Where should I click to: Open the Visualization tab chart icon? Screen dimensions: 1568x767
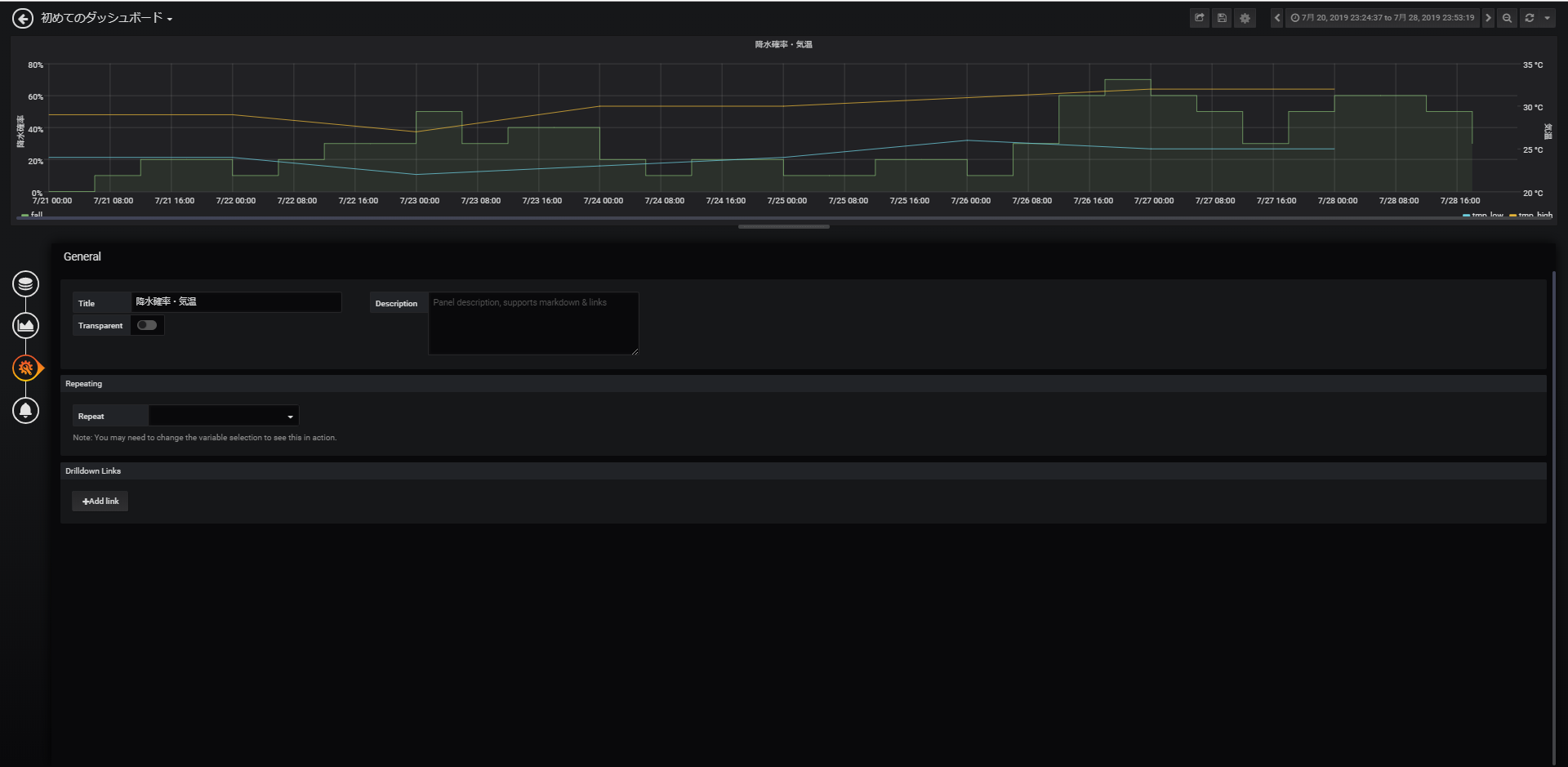(x=26, y=326)
